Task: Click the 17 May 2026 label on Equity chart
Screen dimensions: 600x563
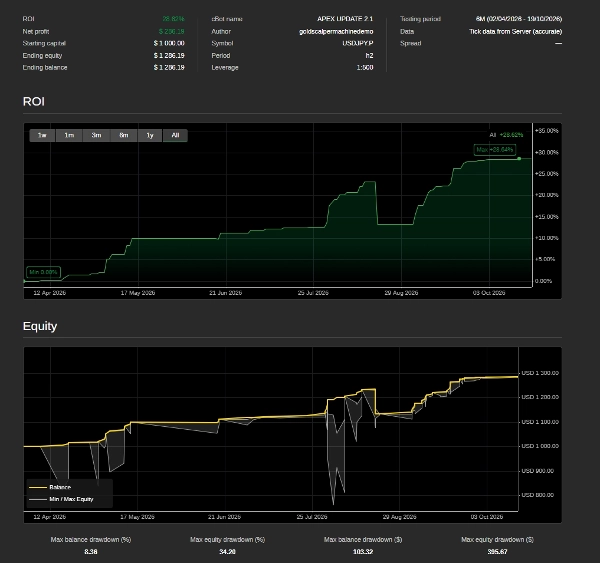Action: [x=137, y=517]
